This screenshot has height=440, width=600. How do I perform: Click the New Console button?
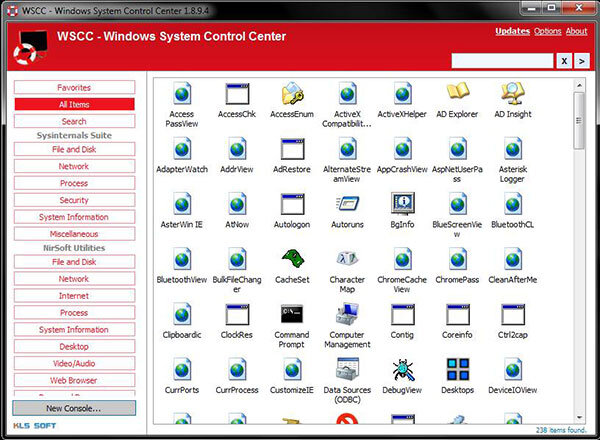click(74, 408)
